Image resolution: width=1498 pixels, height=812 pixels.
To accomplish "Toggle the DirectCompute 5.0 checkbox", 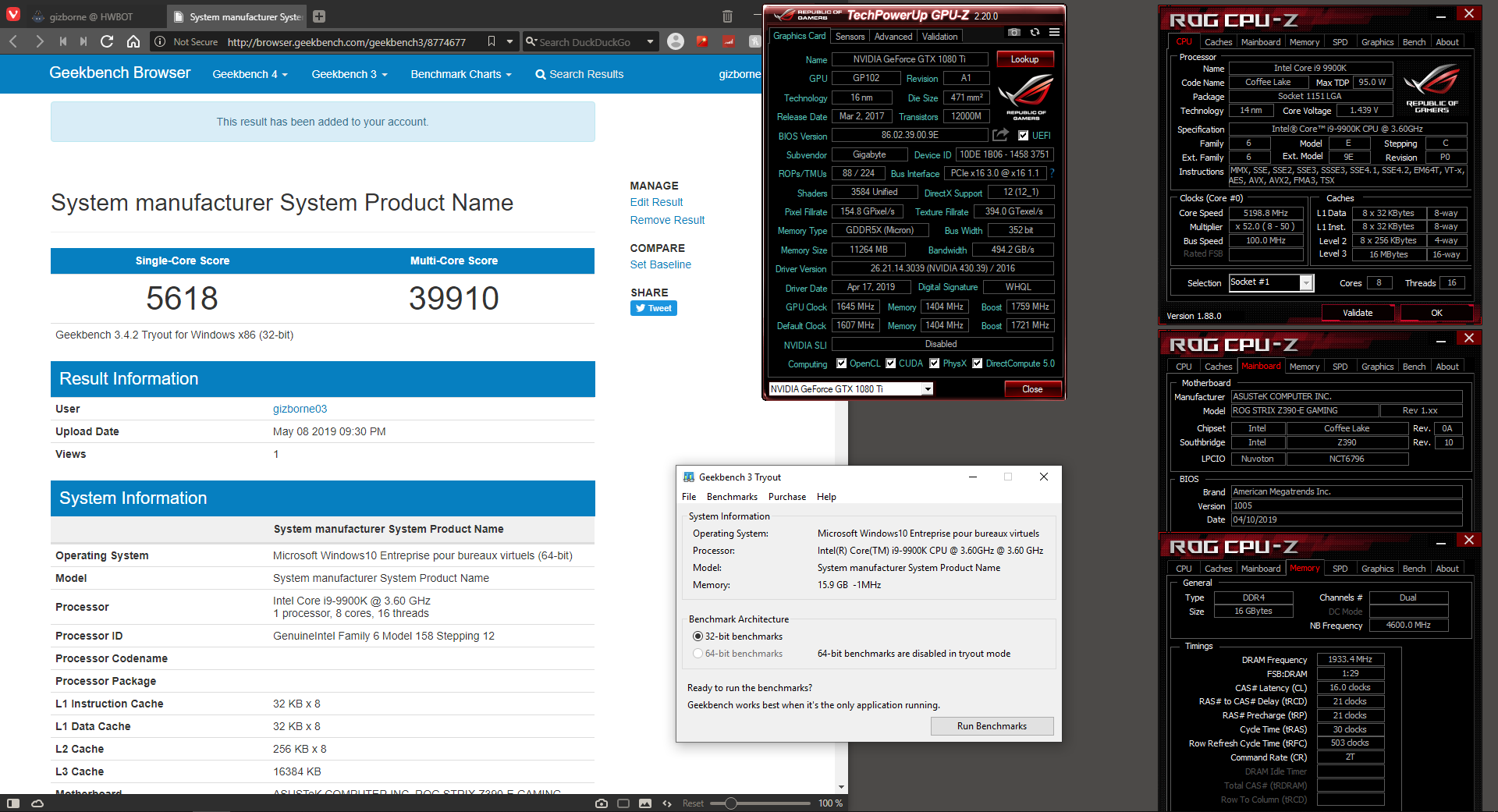I will [978, 363].
